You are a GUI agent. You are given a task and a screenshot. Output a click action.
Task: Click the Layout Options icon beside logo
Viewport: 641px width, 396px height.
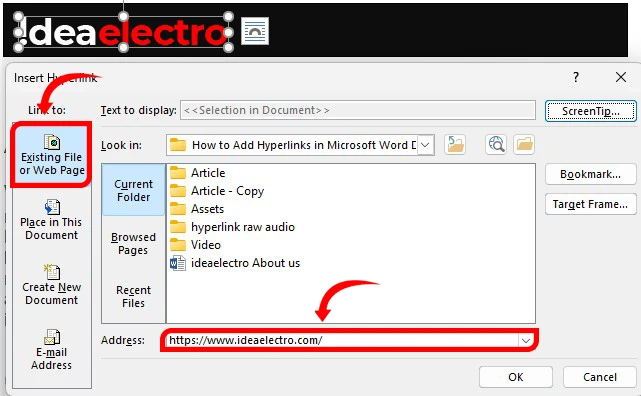[x=255, y=31]
